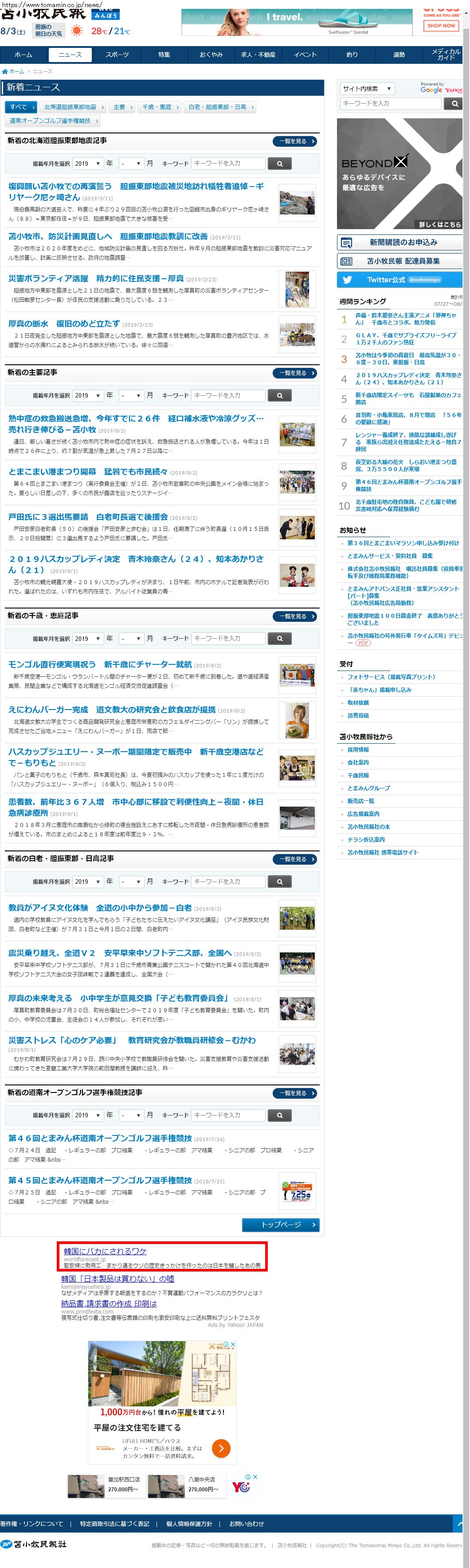Viewport: 470px width, 1568px height.
Task: Click search icon in 千歳・恵庭記事 filter bar
Action: point(279,639)
